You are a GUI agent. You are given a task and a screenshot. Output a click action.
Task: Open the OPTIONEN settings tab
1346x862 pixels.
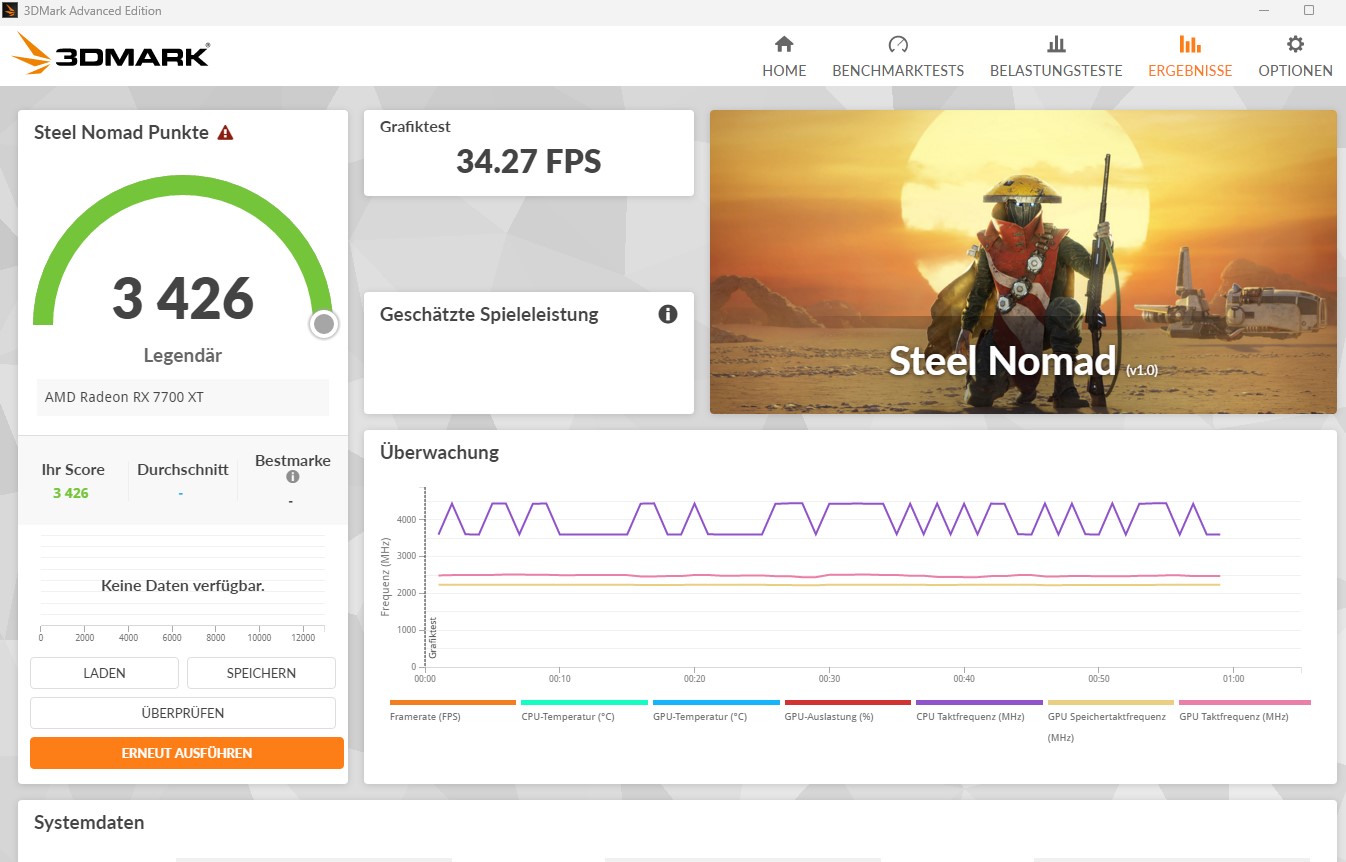[1295, 56]
